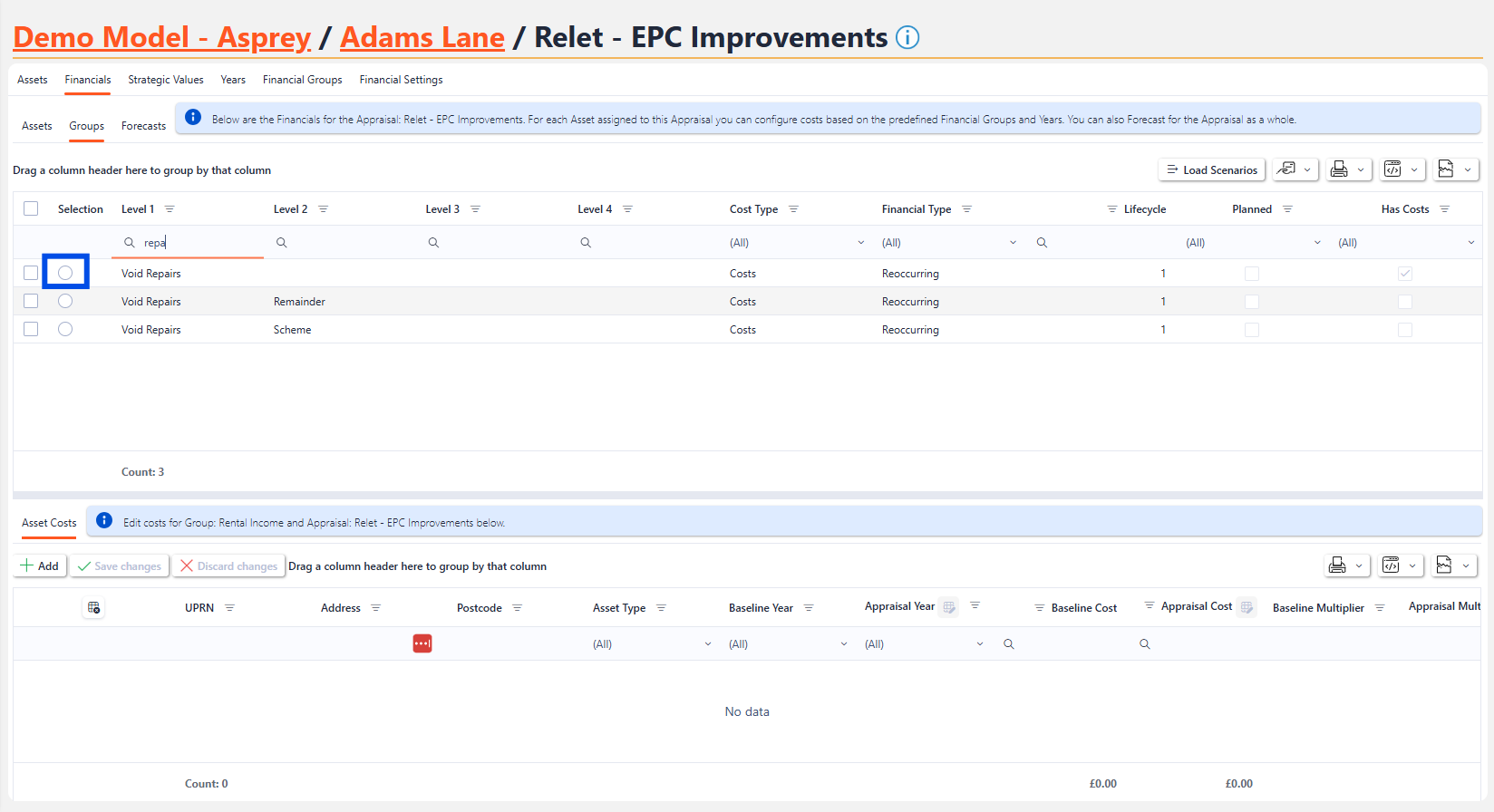Follow the Adams Lane breadcrumb link
Screen dimensions: 1494x812
point(422,37)
